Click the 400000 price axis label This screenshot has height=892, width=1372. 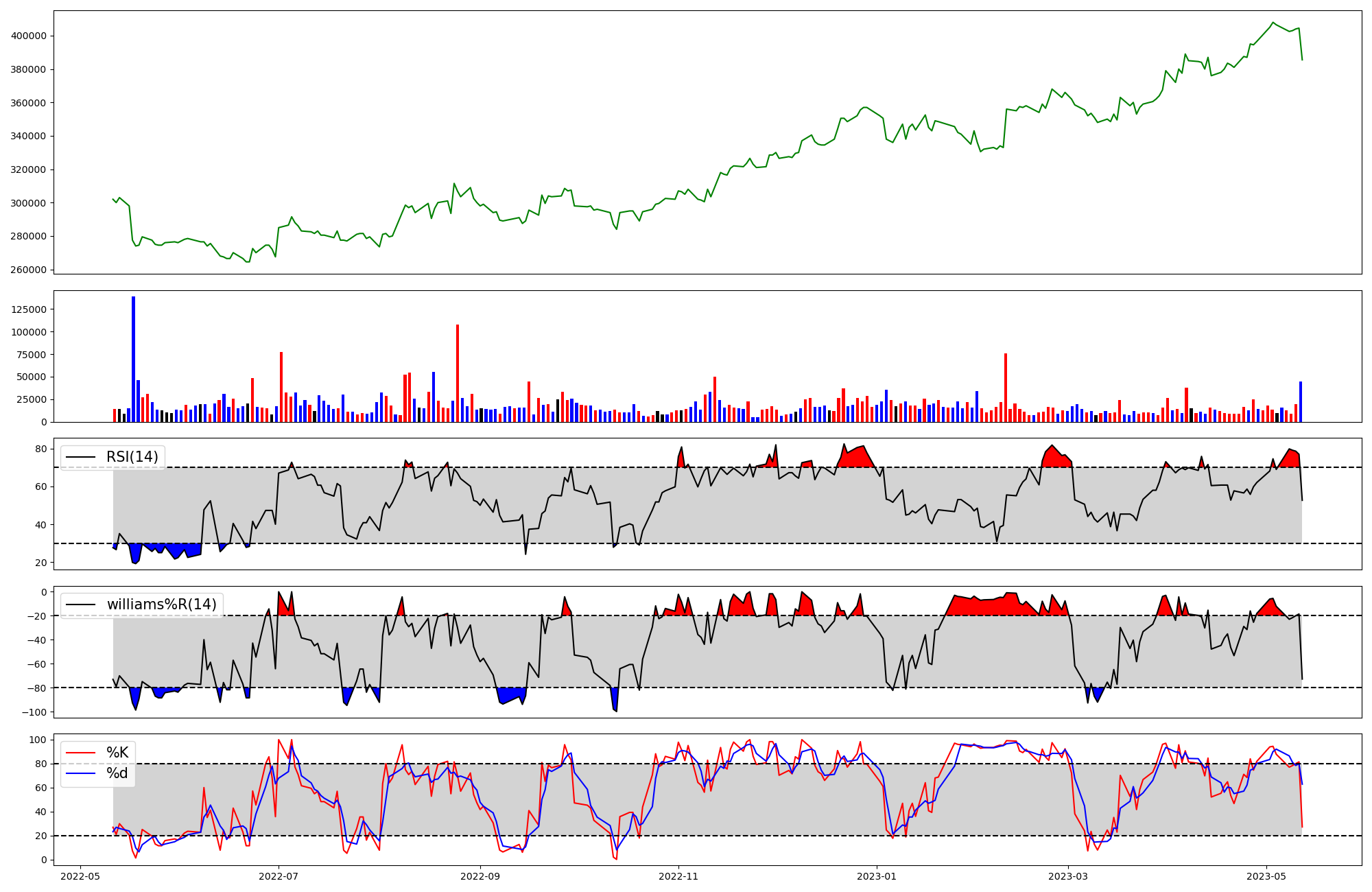pos(29,36)
